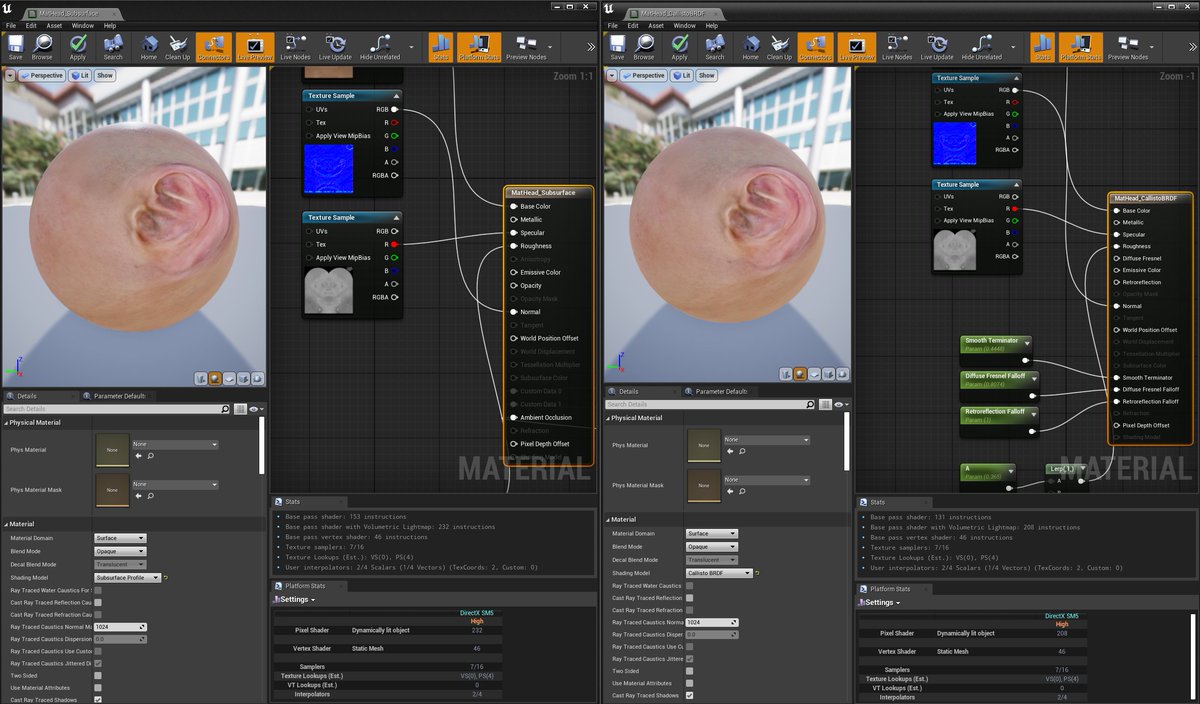The height and width of the screenshot is (704, 1200).
Task: Toggle Cast Ray Traced Shadows in right window
Action: click(690, 695)
